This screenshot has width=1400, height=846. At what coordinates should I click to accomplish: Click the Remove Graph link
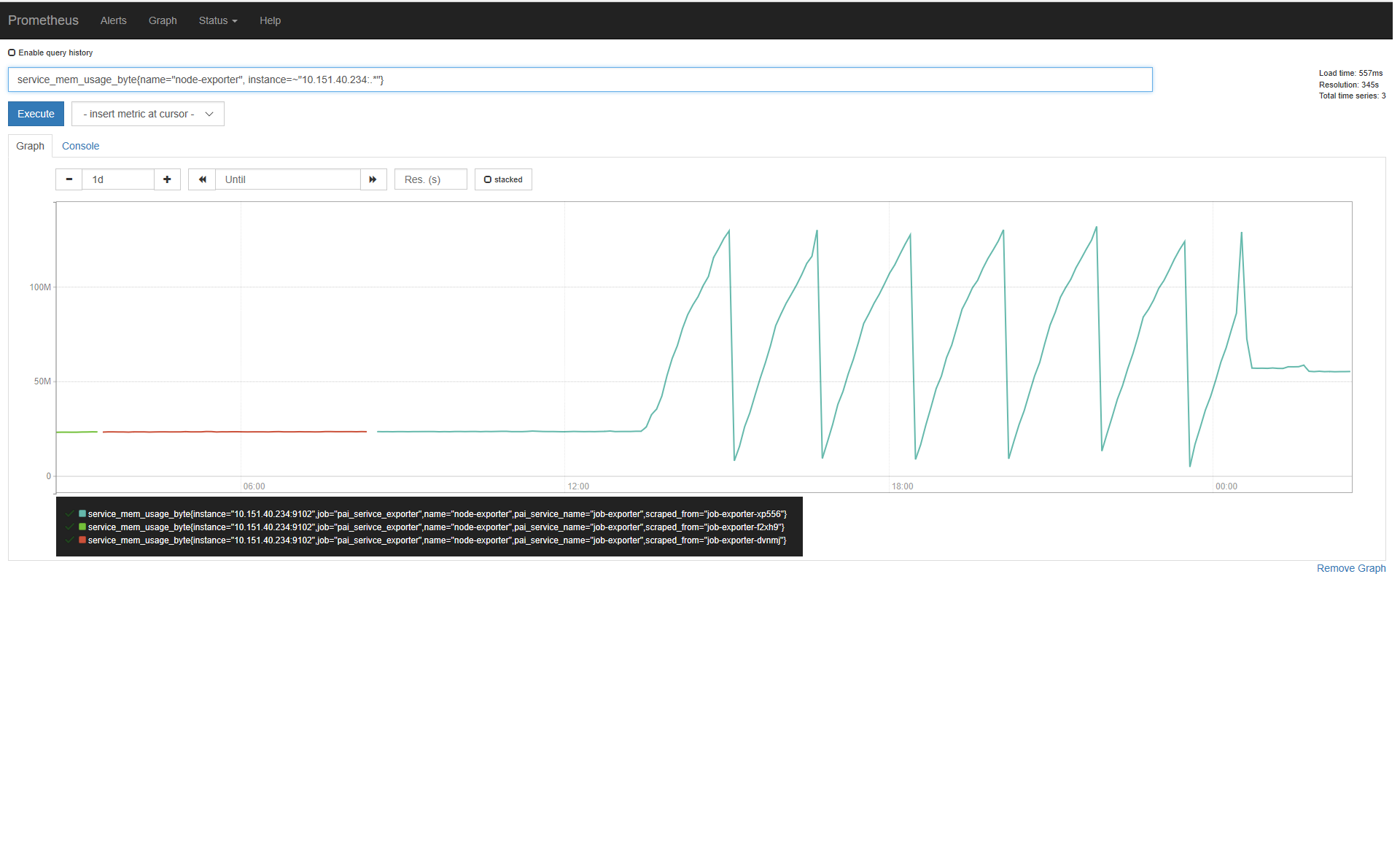1350,568
